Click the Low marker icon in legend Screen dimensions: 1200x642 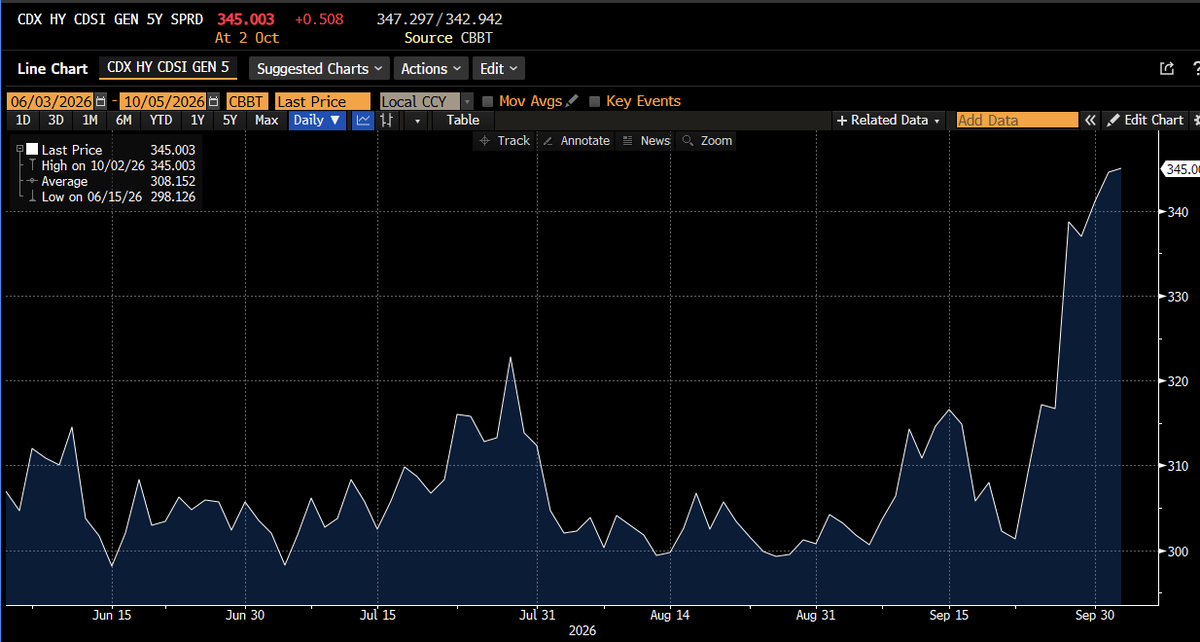pos(33,197)
